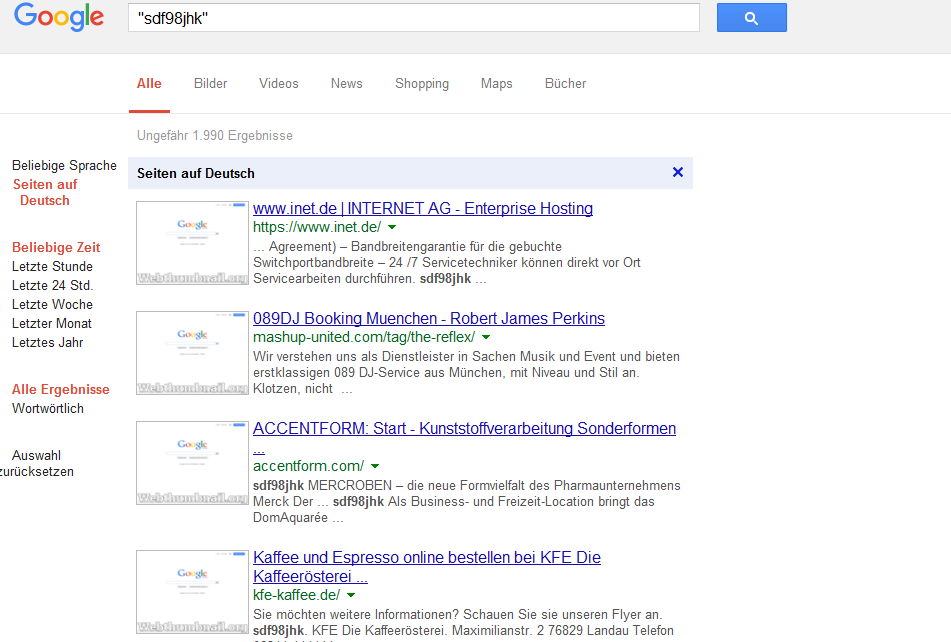The width and height of the screenshot is (951, 642).
Task: Click the blue search magnifier button
Action: pos(751,18)
